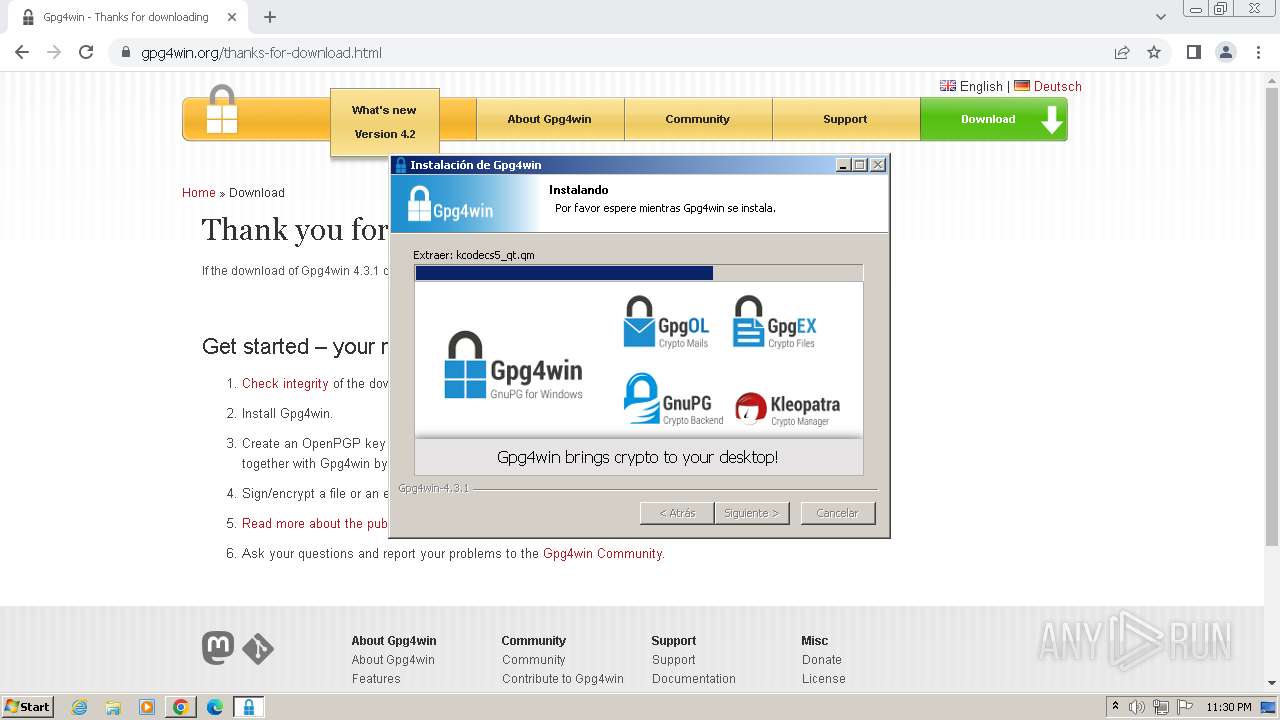
Task: Open What's new Version 4.2 tab
Action: click(x=384, y=122)
